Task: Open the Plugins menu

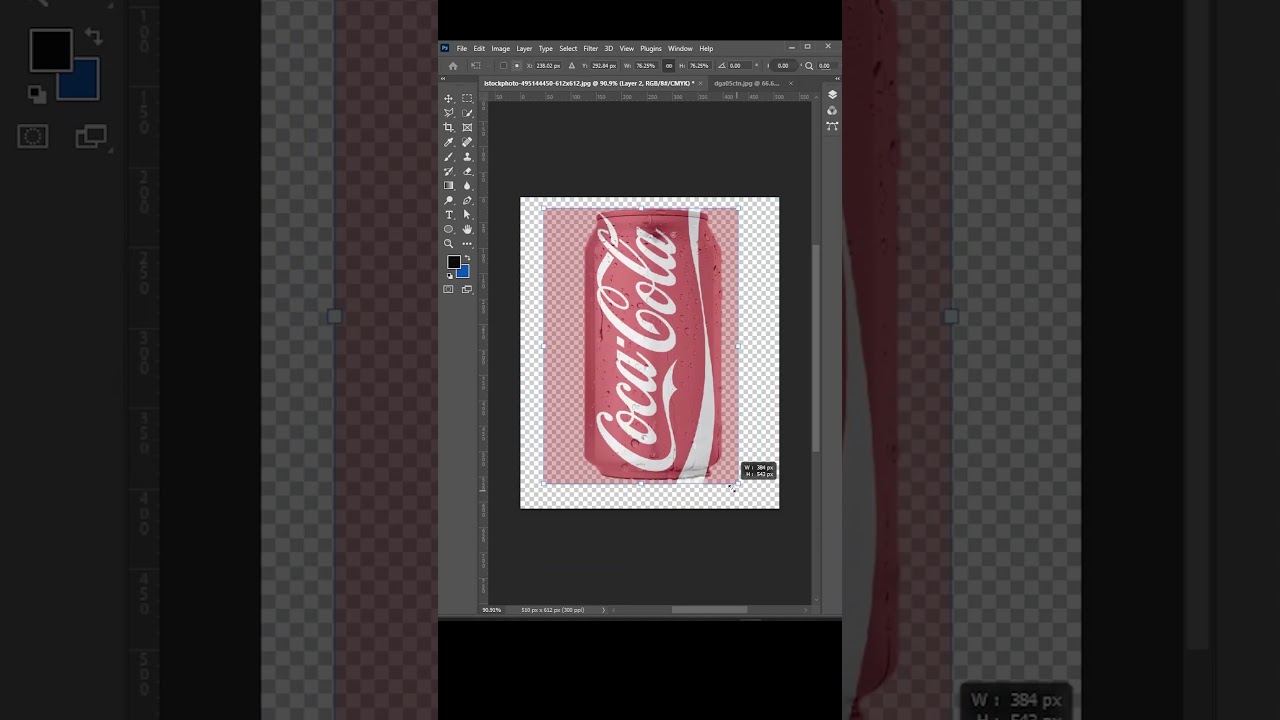Action: pyautogui.click(x=651, y=49)
